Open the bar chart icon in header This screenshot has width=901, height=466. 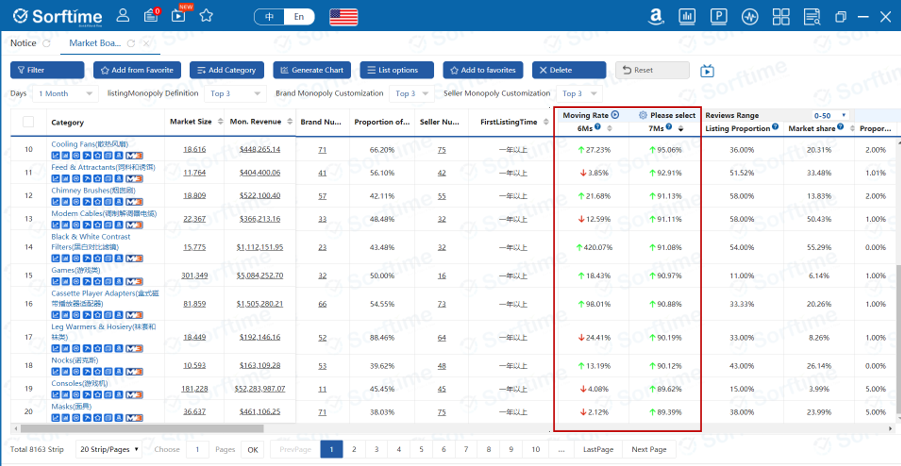(x=688, y=16)
